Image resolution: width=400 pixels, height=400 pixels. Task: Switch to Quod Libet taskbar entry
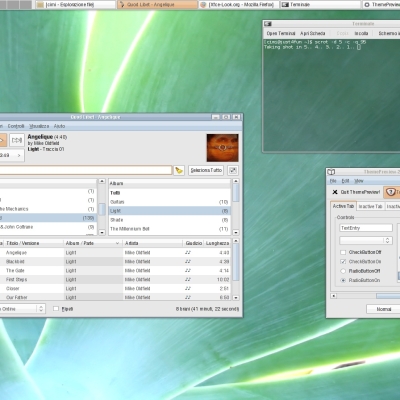pos(157,5)
